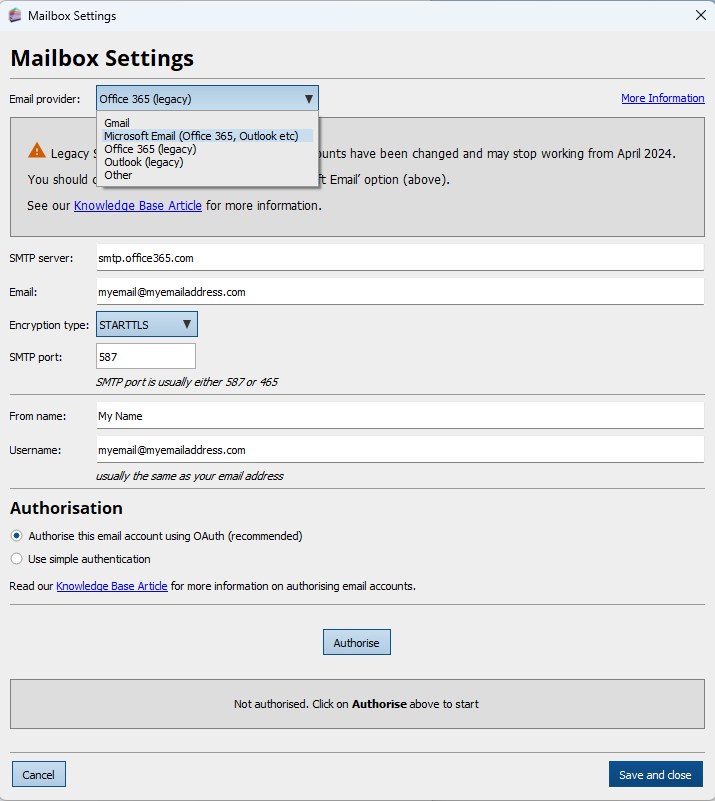Click the Mailbox Settings app icon in title bar

15,15
